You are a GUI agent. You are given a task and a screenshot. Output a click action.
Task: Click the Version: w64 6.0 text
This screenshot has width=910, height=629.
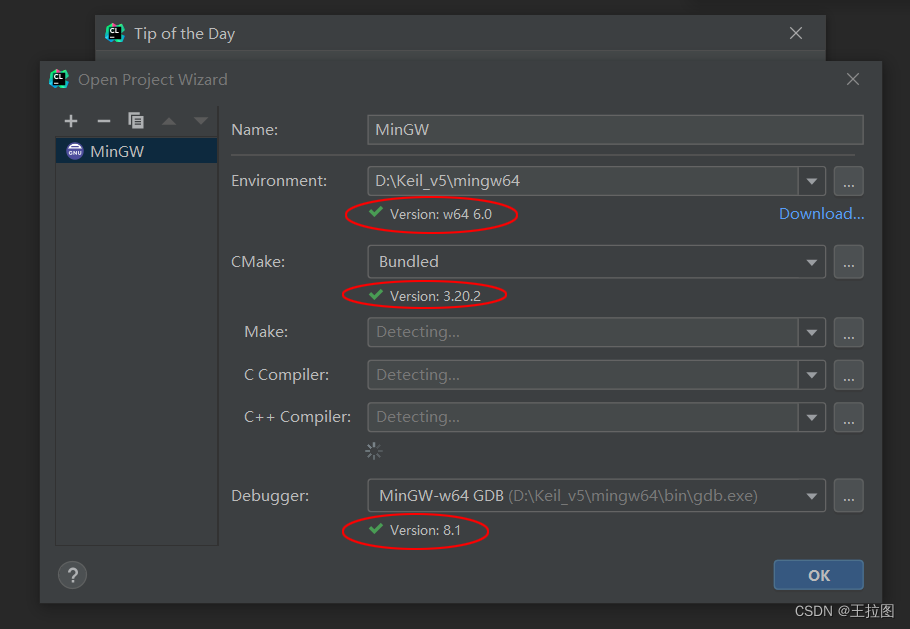tap(440, 214)
